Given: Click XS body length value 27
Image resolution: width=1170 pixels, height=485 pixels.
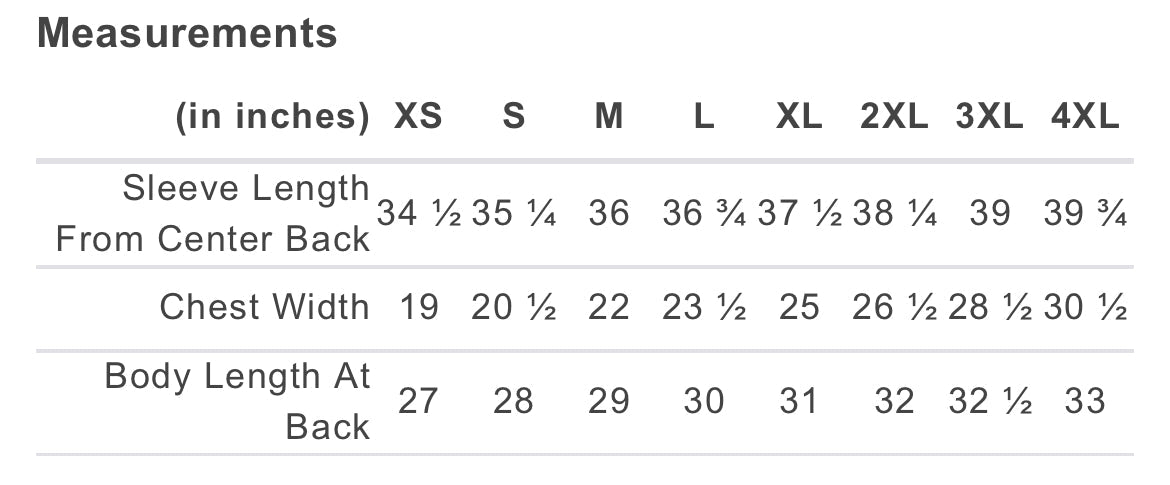Looking at the screenshot, I should tap(418, 402).
